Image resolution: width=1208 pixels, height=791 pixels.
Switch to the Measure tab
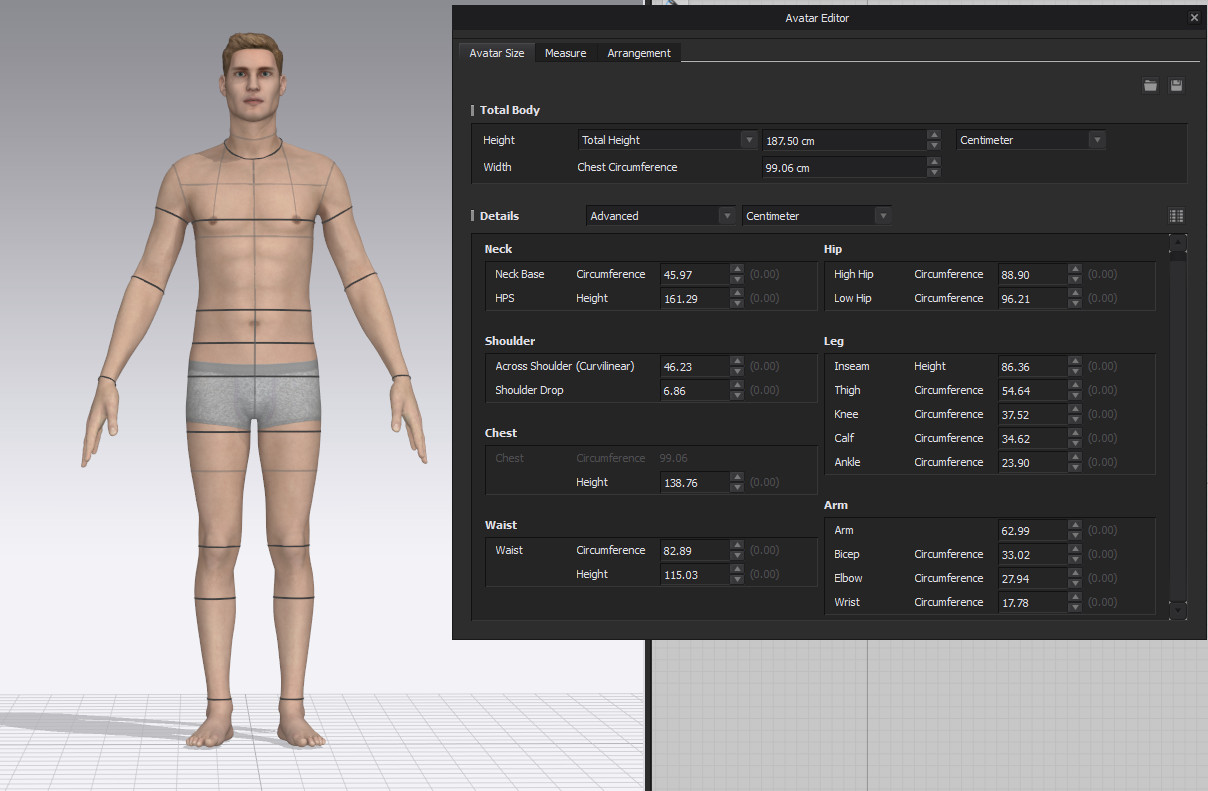click(x=565, y=53)
